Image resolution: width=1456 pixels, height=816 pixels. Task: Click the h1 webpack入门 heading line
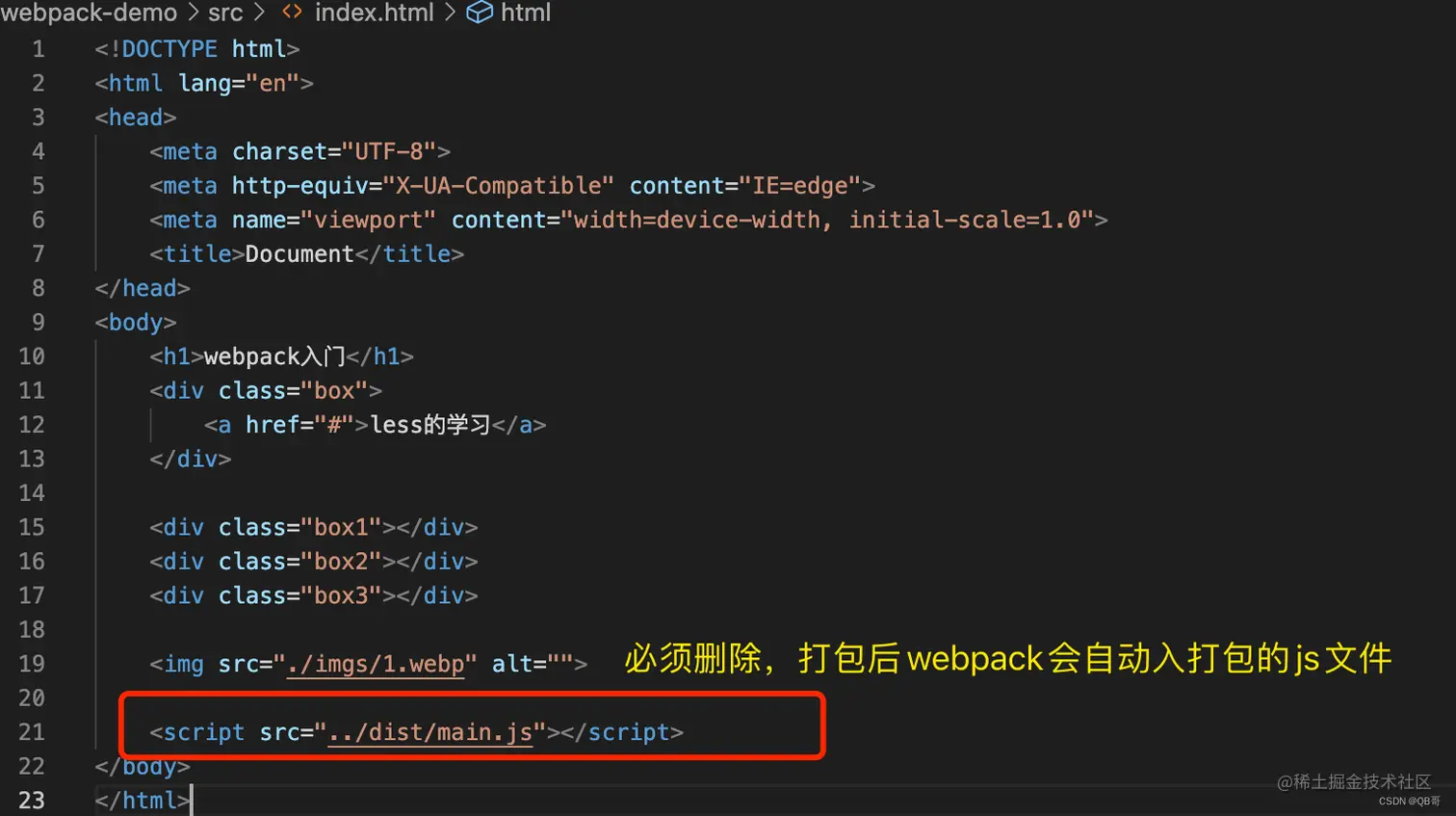(x=282, y=356)
